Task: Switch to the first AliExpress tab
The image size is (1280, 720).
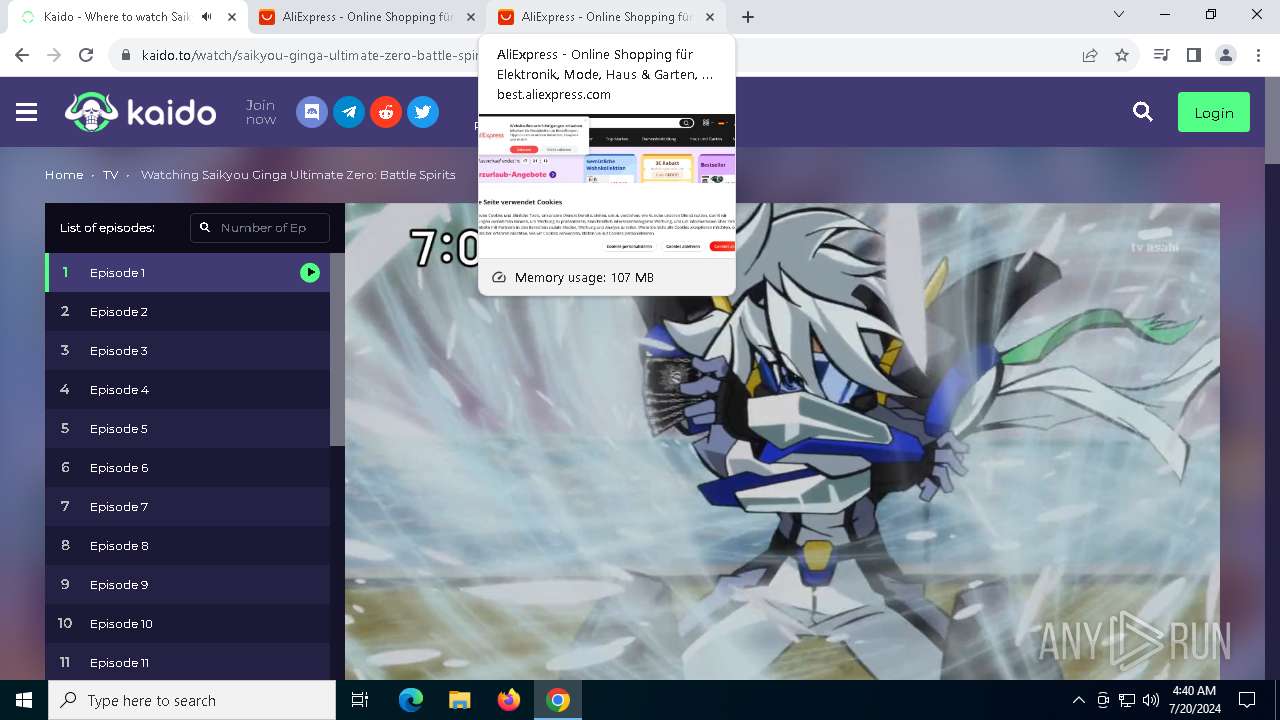Action: 368,17
